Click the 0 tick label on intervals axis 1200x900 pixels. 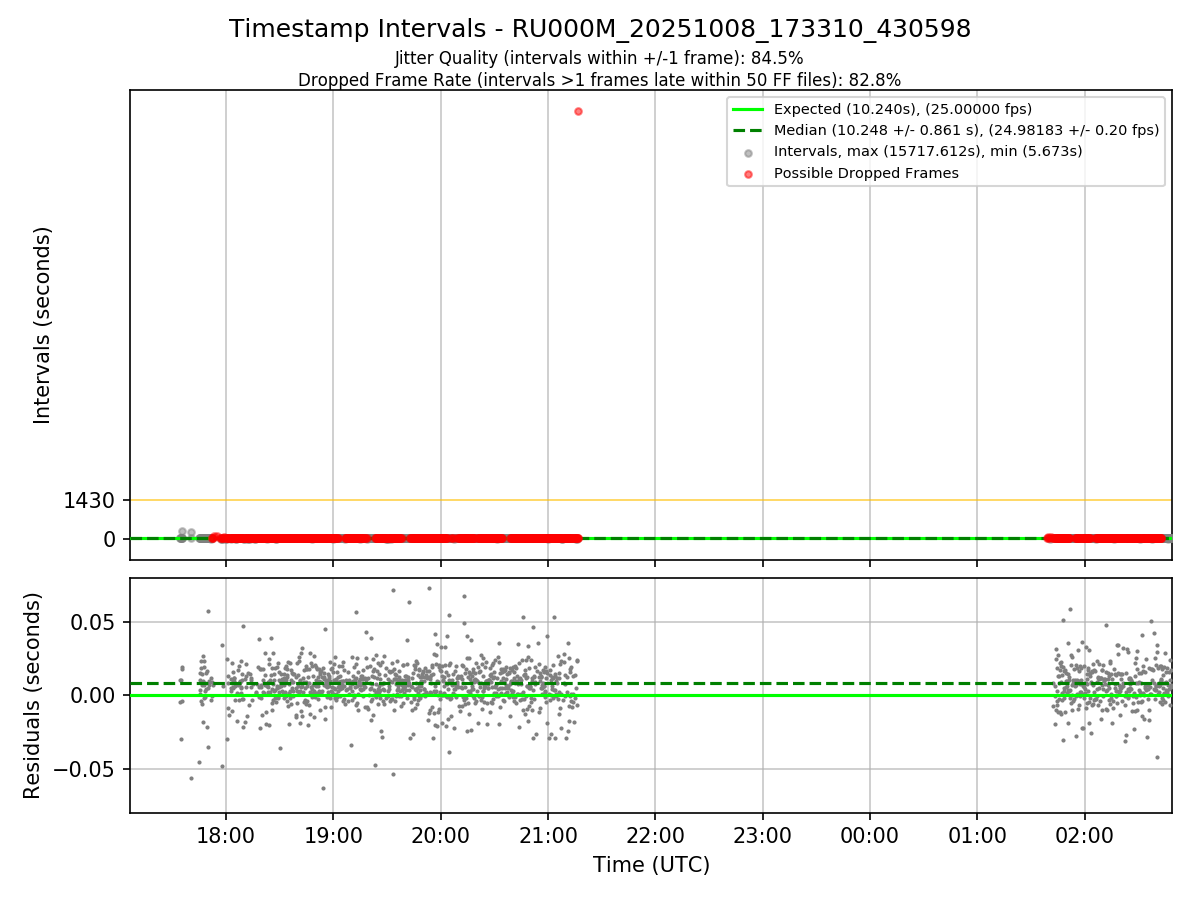111,539
